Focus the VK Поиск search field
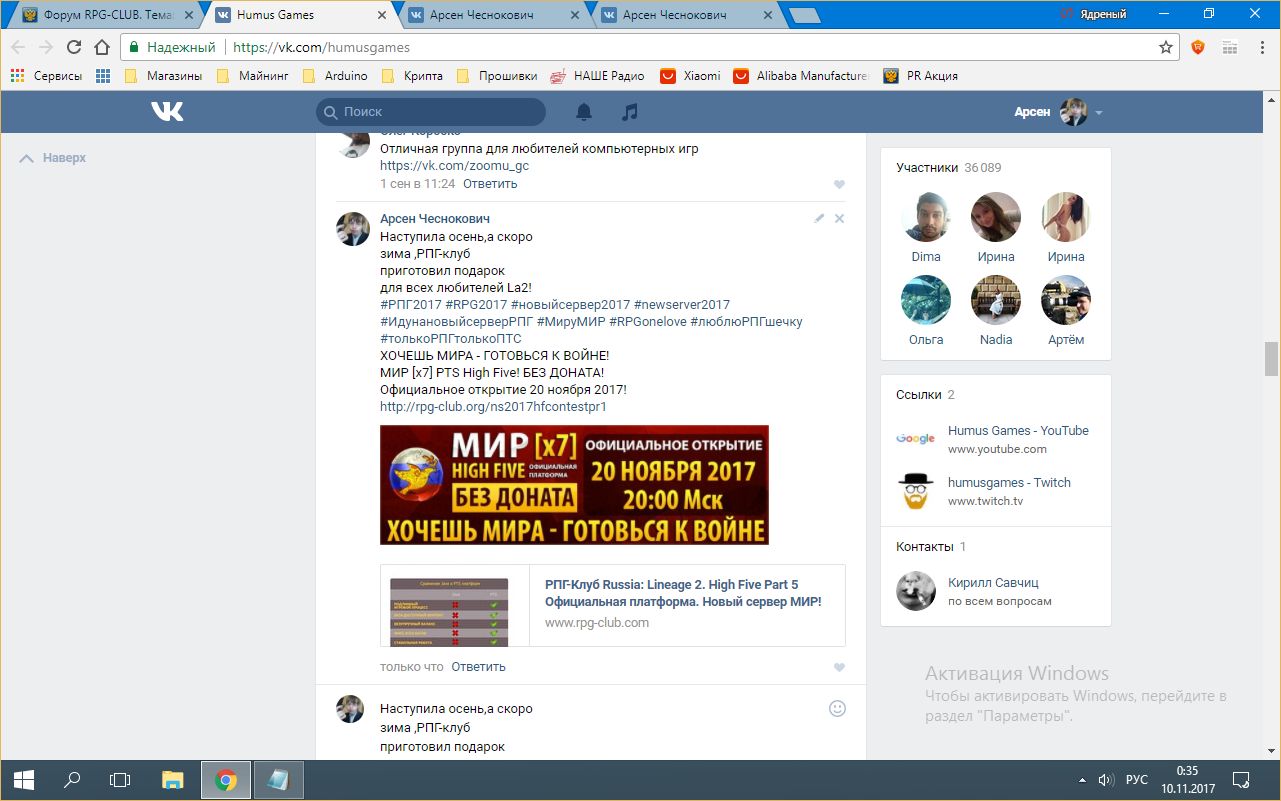This screenshot has height=801, width=1281. pyautogui.click(x=431, y=112)
